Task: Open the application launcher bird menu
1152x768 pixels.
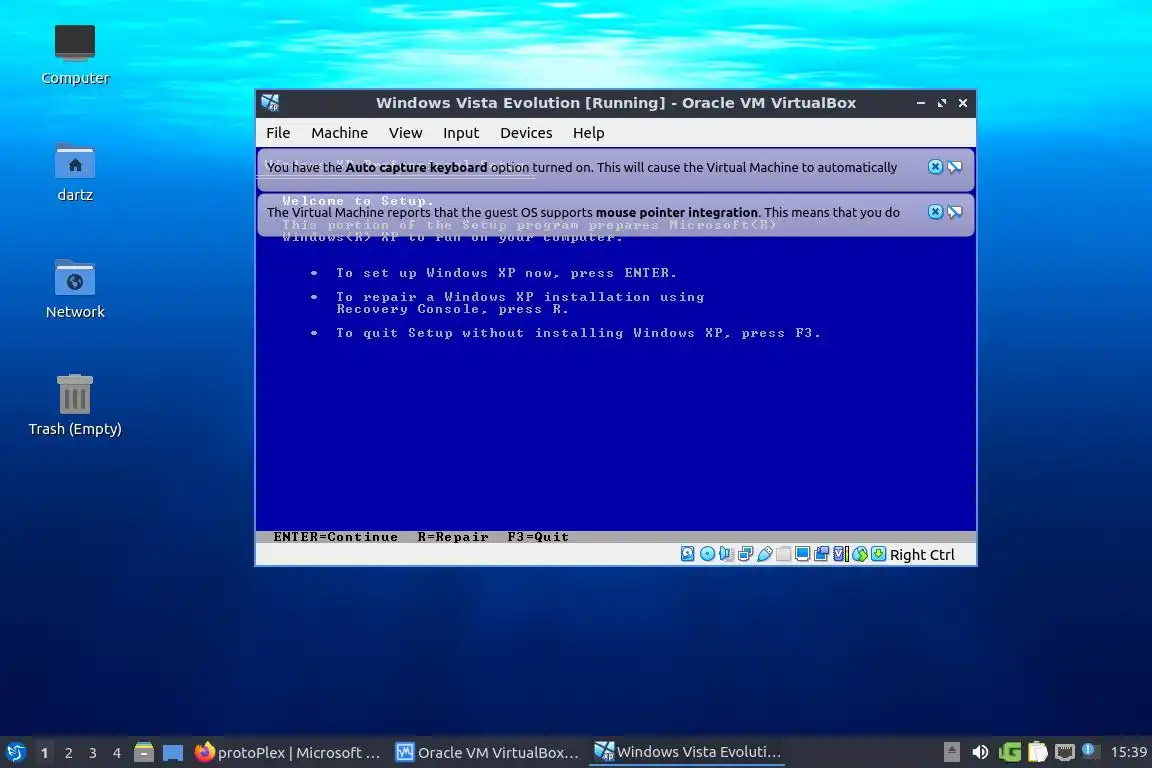Action: click(x=15, y=753)
